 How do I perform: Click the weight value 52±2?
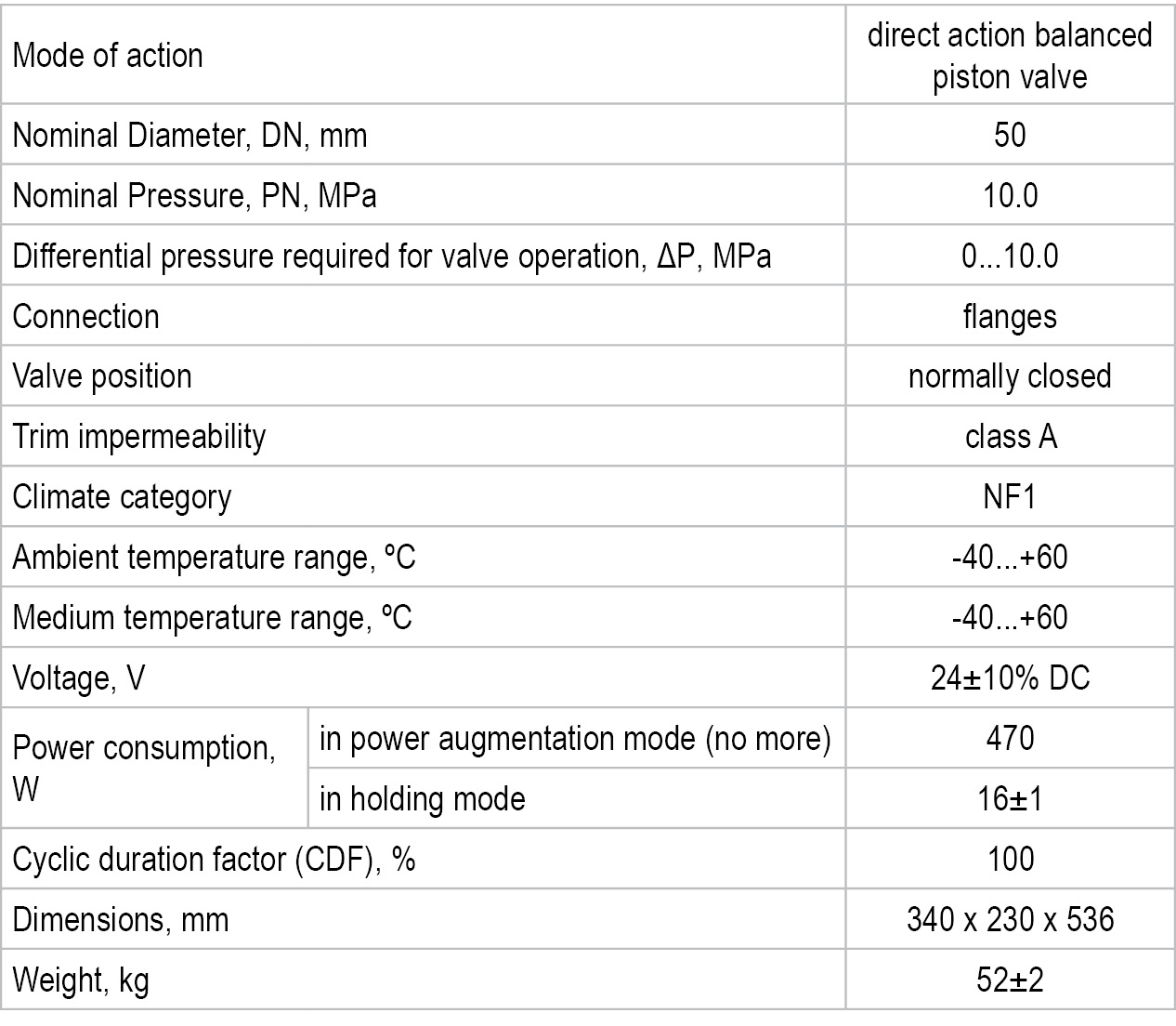click(x=1010, y=980)
